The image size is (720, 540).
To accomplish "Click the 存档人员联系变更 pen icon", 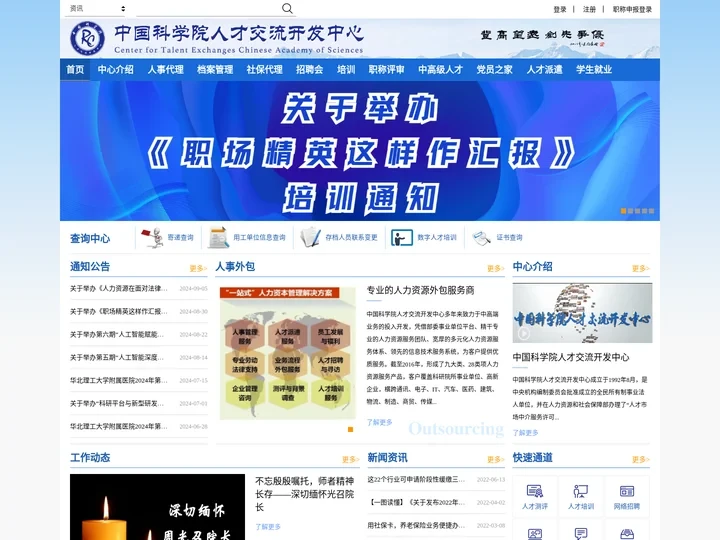I will tap(310, 237).
